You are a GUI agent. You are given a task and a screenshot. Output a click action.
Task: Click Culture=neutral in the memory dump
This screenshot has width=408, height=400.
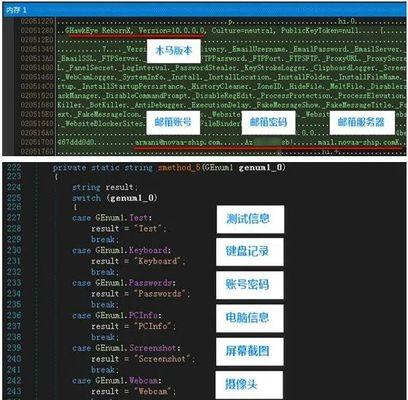point(243,31)
